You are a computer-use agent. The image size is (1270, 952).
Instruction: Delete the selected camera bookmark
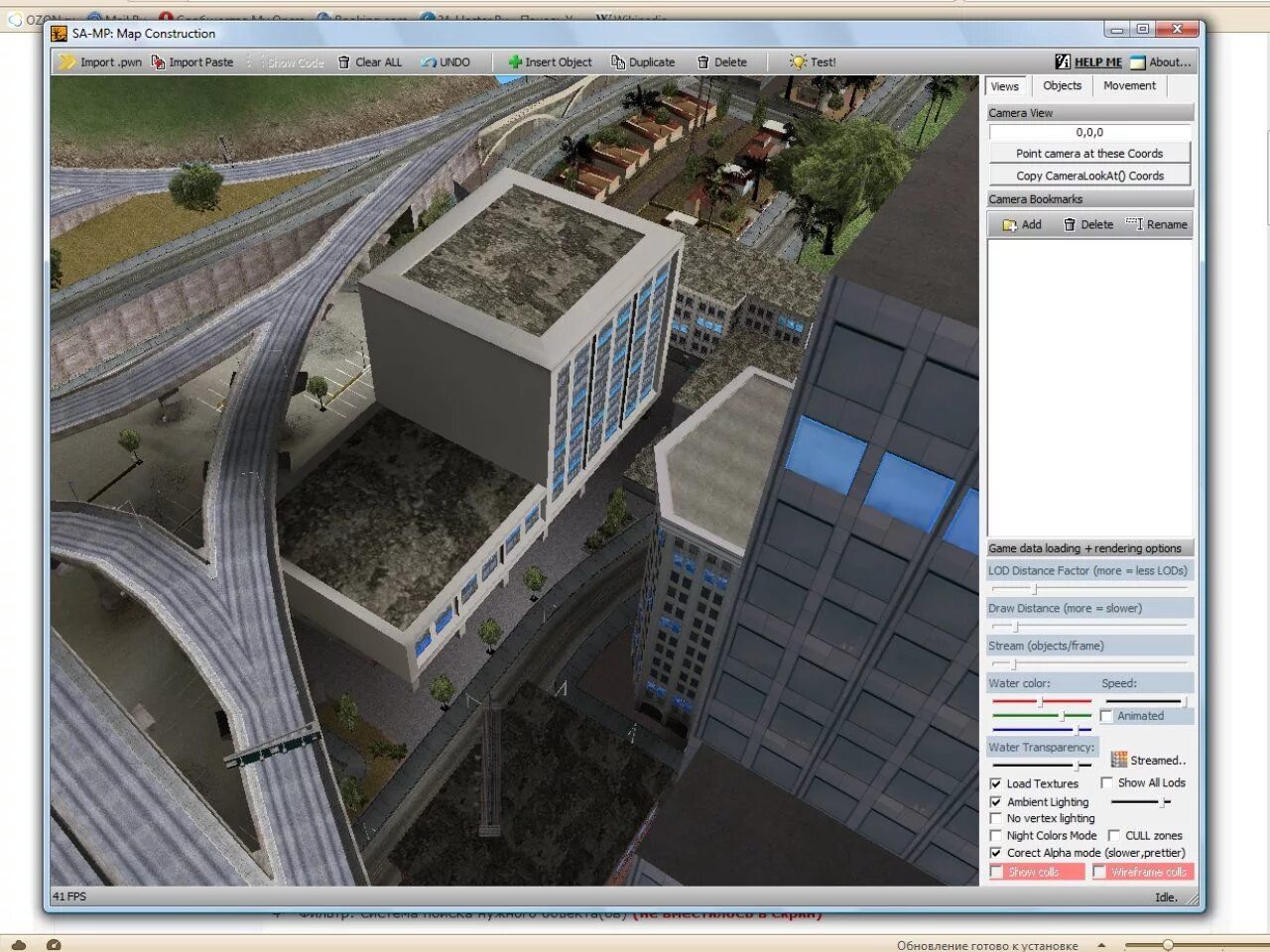1088,224
